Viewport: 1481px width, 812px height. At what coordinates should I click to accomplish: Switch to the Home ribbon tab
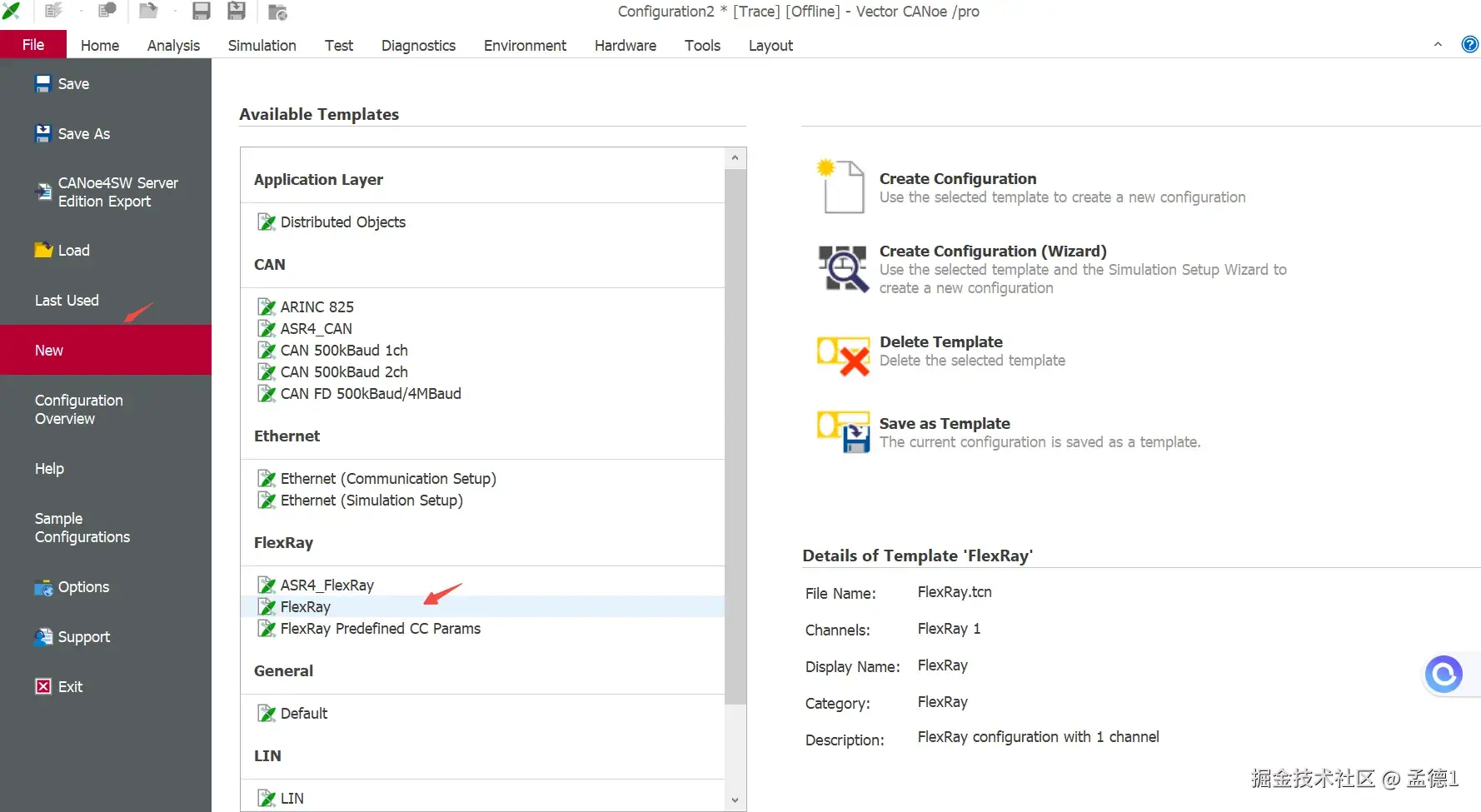tap(100, 46)
